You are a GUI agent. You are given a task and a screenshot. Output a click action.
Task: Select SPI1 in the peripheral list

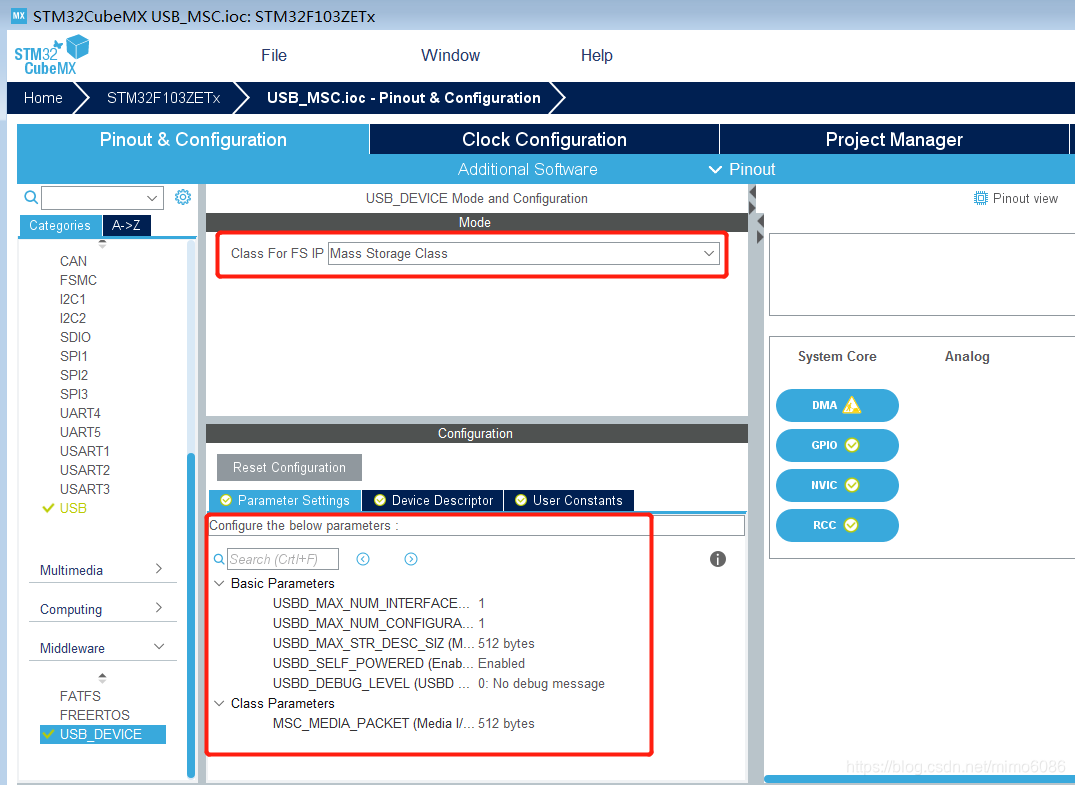[73, 357]
